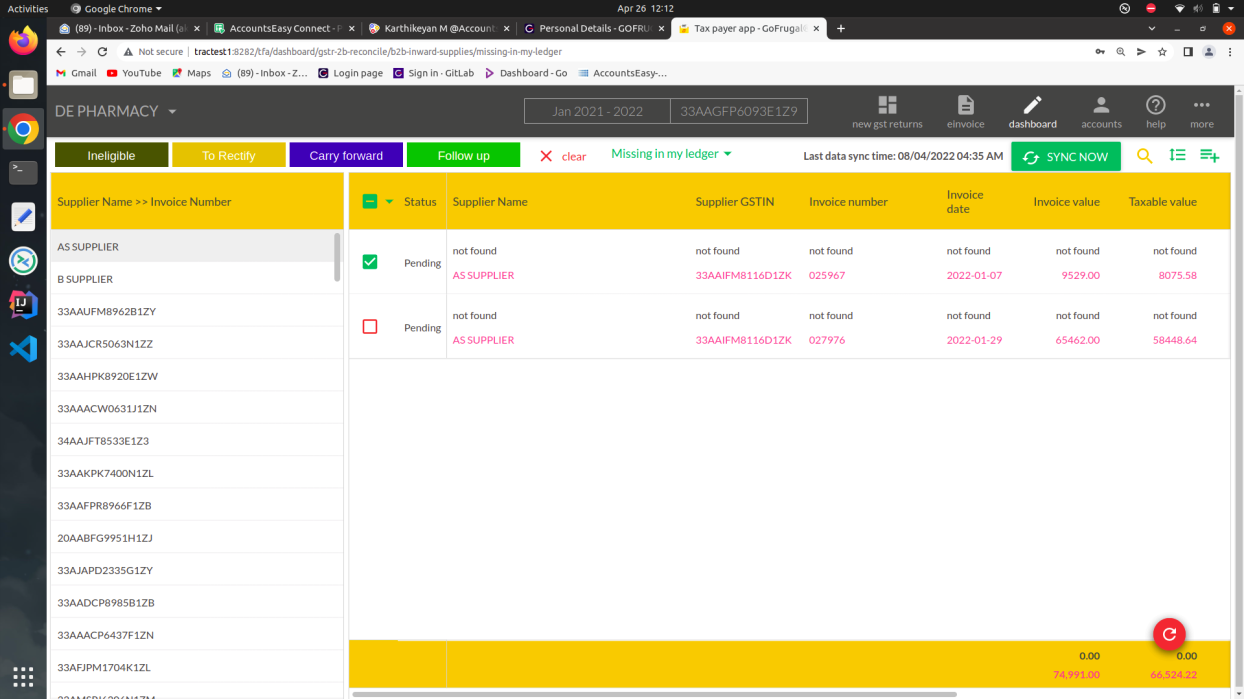Viewport: 1244px width, 699px height.
Task: Open Missing in my ledger dropdown
Action: pos(671,154)
